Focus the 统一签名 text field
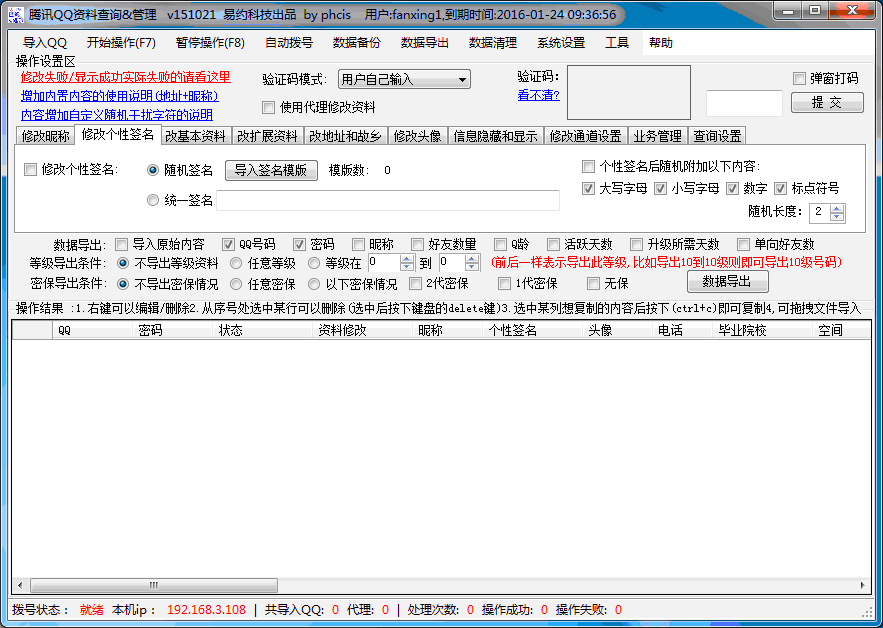 [388, 201]
